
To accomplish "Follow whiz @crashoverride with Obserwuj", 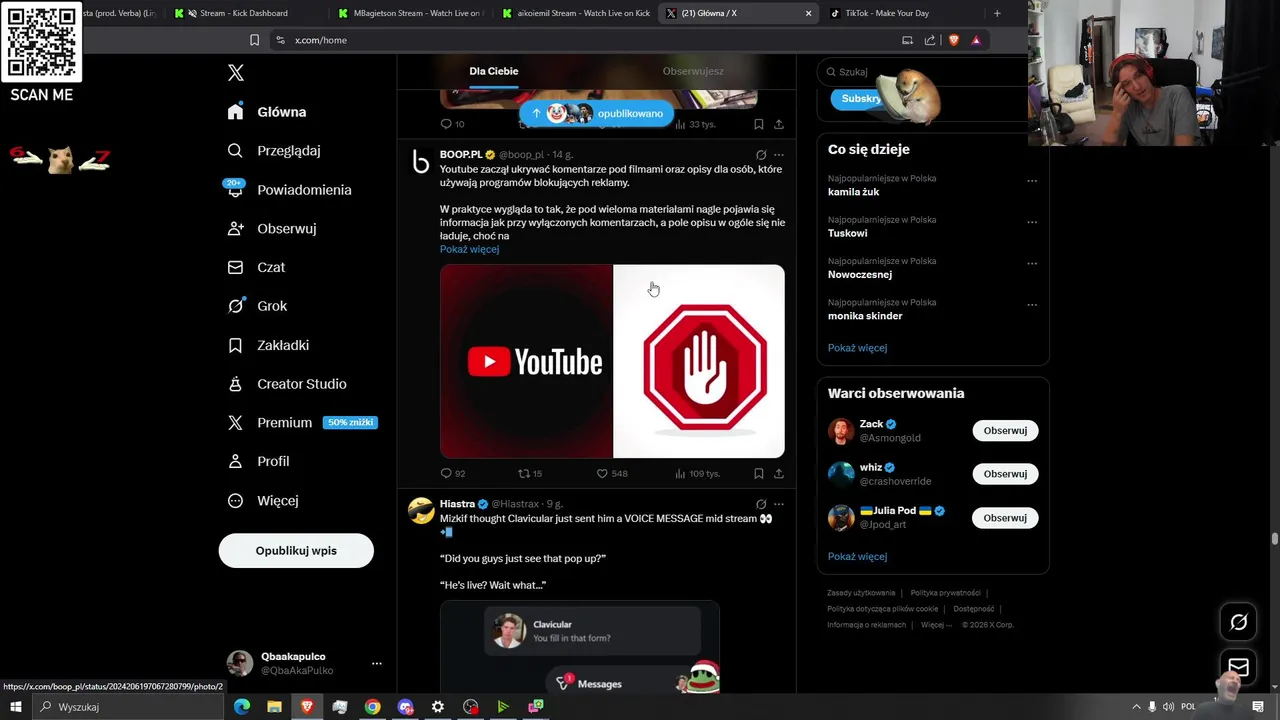I will (x=1005, y=474).
